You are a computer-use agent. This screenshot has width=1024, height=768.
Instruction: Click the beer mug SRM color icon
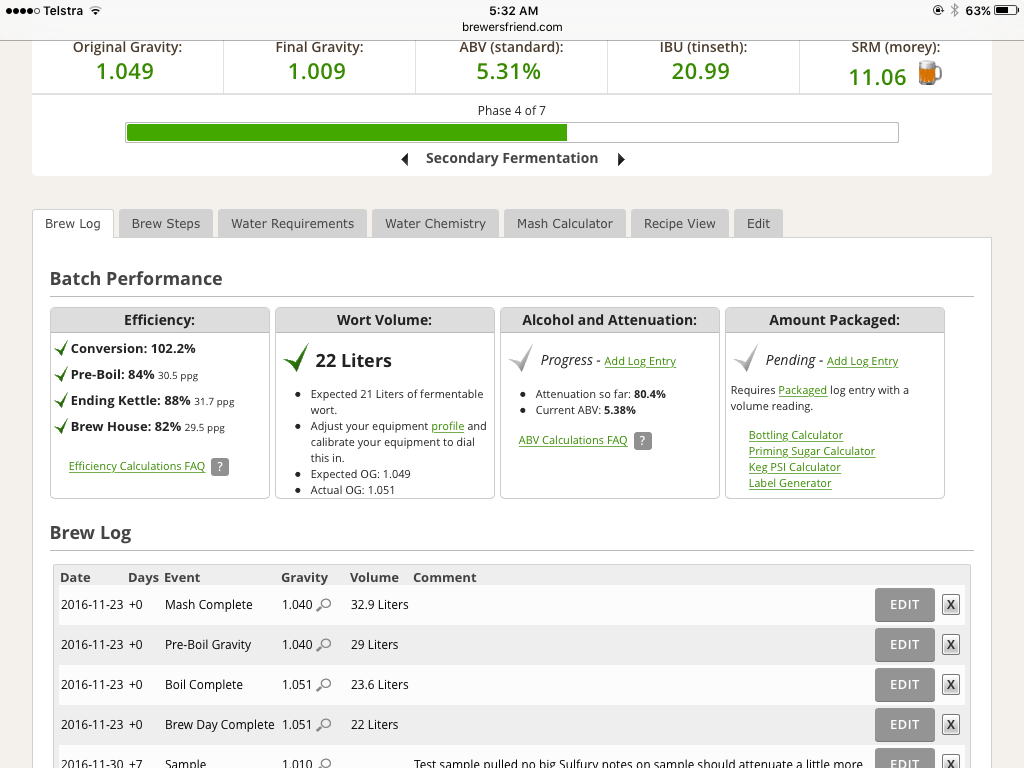pos(929,72)
